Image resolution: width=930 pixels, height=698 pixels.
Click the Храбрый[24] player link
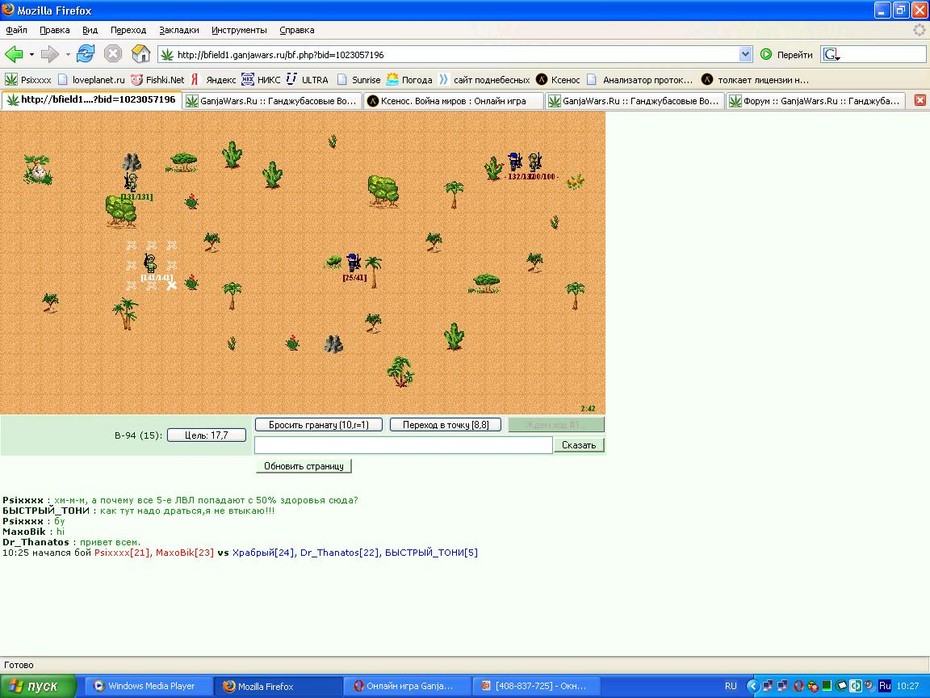263,552
